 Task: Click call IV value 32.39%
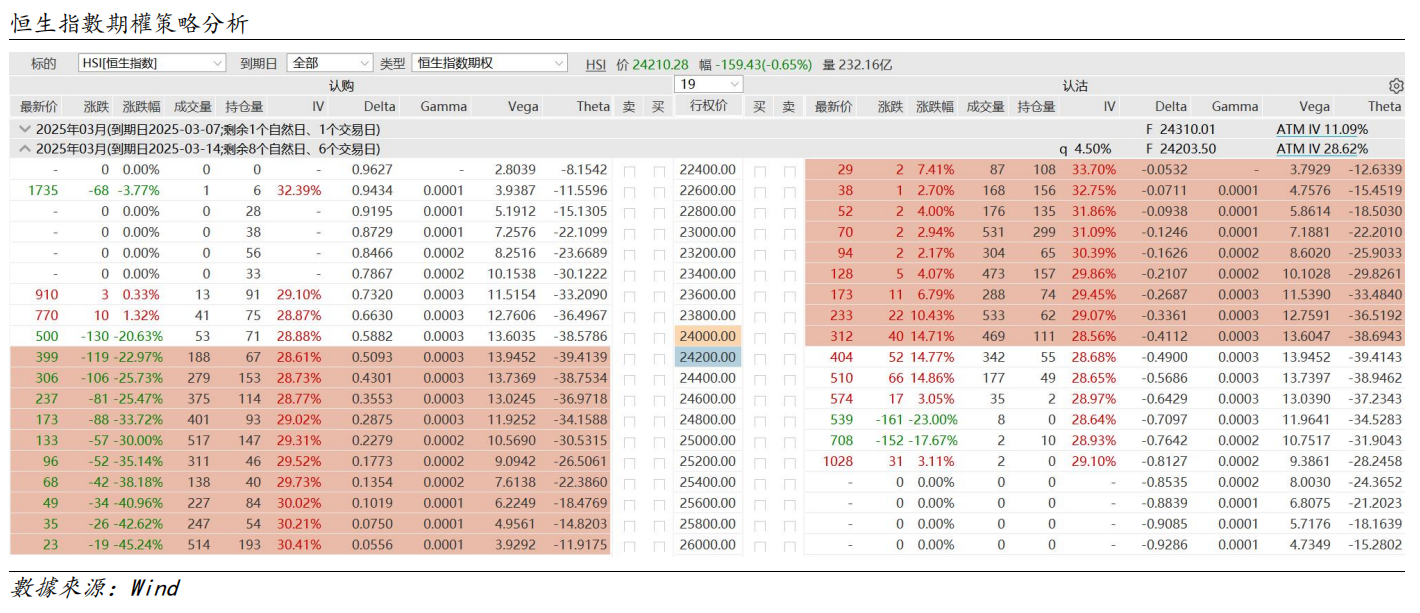click(300, 191)
